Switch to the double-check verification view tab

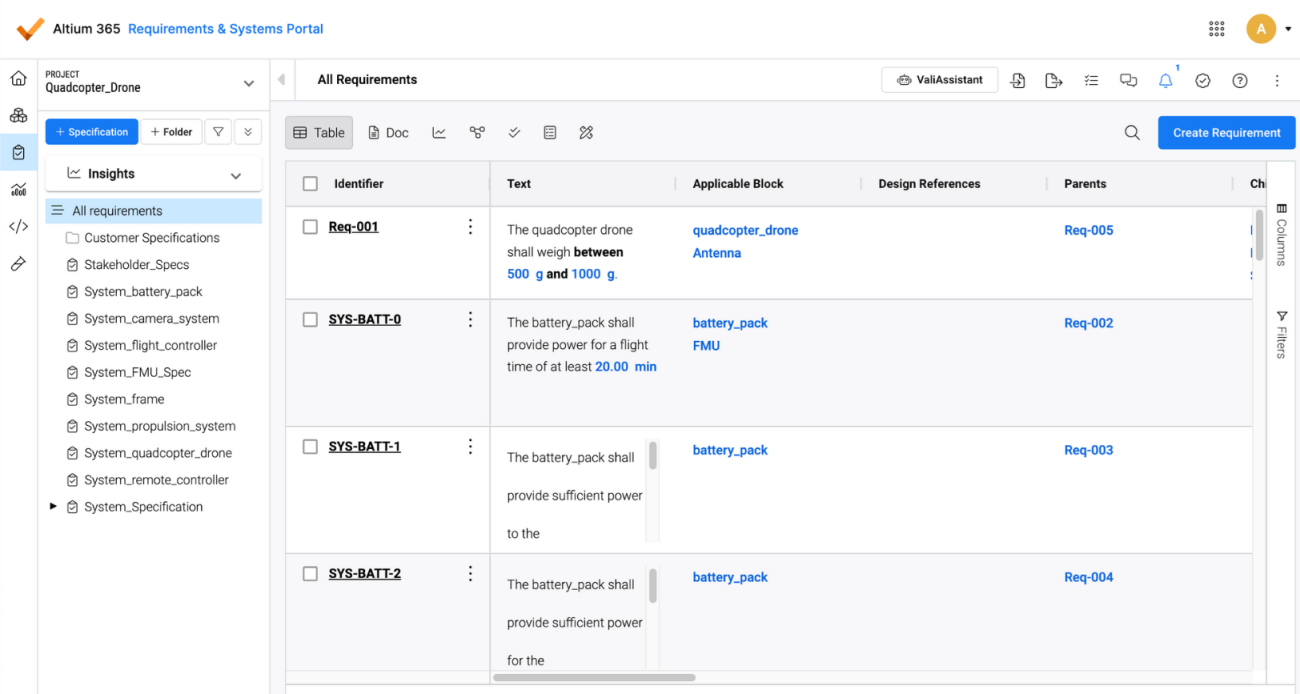point(514,132)
